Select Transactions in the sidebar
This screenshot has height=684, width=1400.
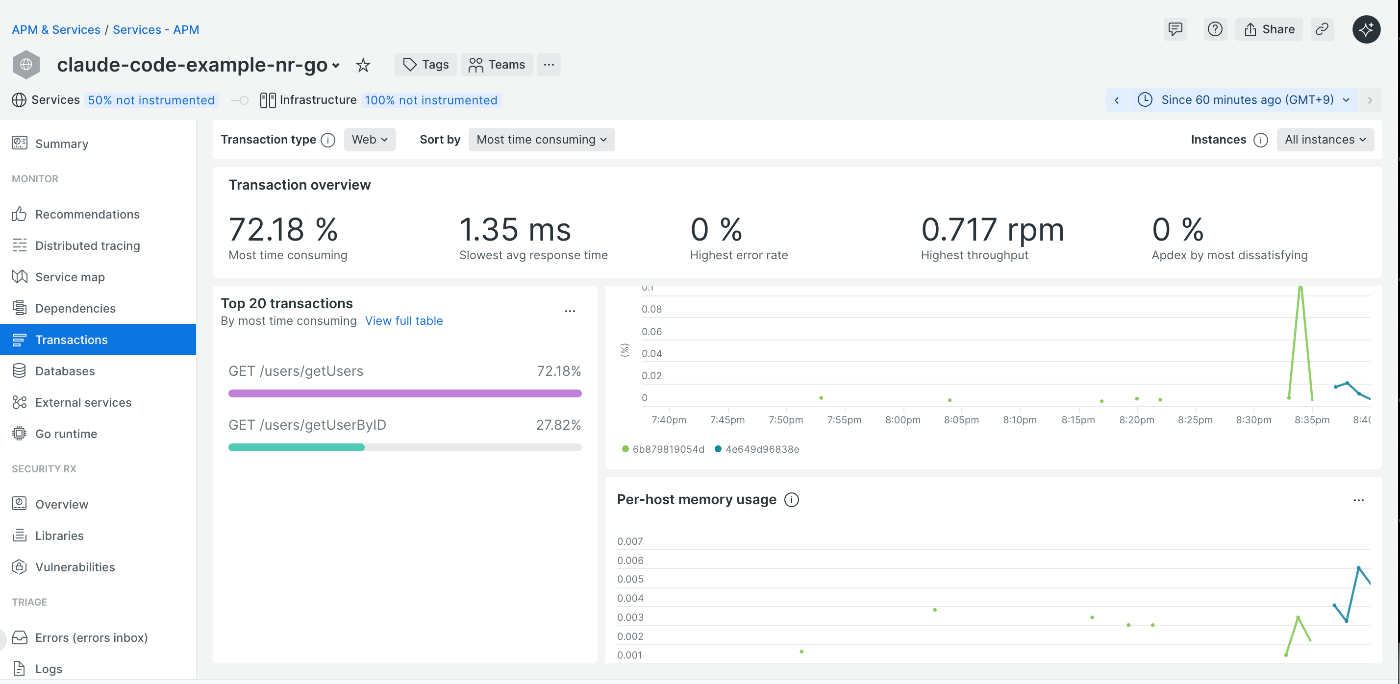98,340
